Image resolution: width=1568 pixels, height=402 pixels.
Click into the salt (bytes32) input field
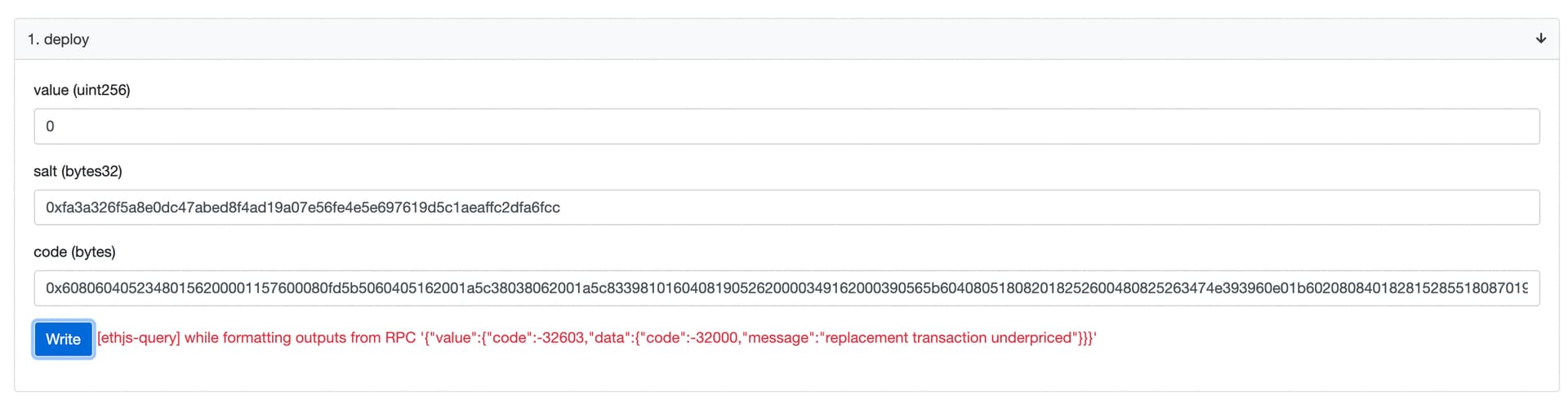[786, 208]
